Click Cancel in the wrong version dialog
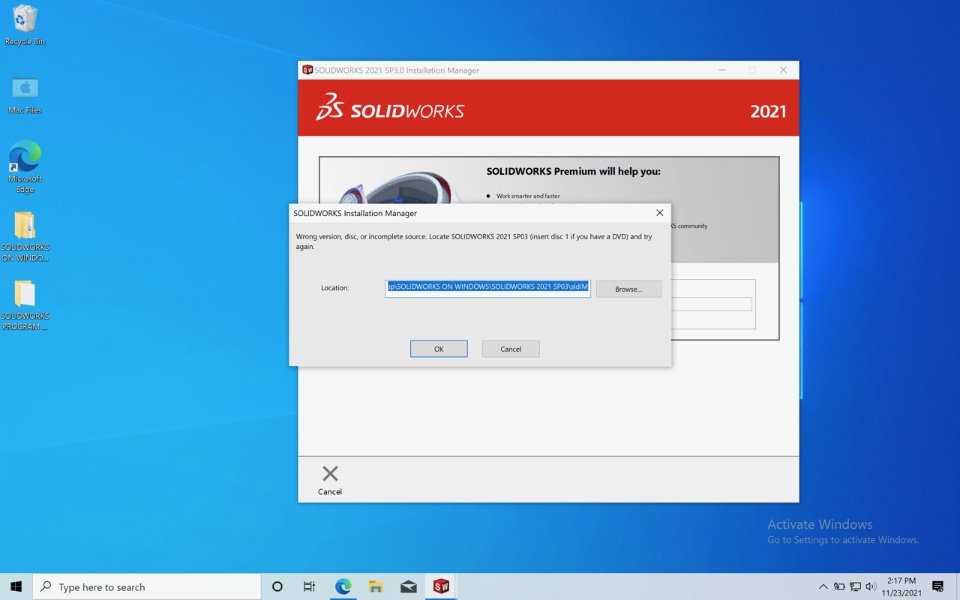 pyautogui.click(x=511, y=349)
